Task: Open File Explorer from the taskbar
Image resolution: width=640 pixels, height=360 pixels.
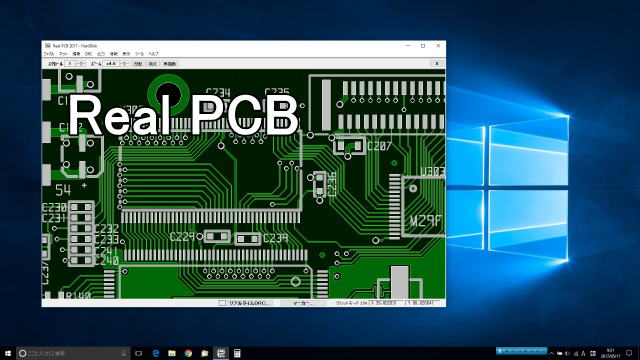Action: pos(172,353)
